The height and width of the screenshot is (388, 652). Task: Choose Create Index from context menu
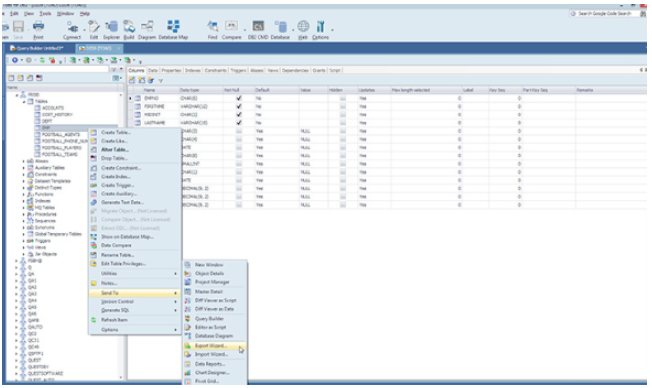pyautogui.click(x=134, y=176)
